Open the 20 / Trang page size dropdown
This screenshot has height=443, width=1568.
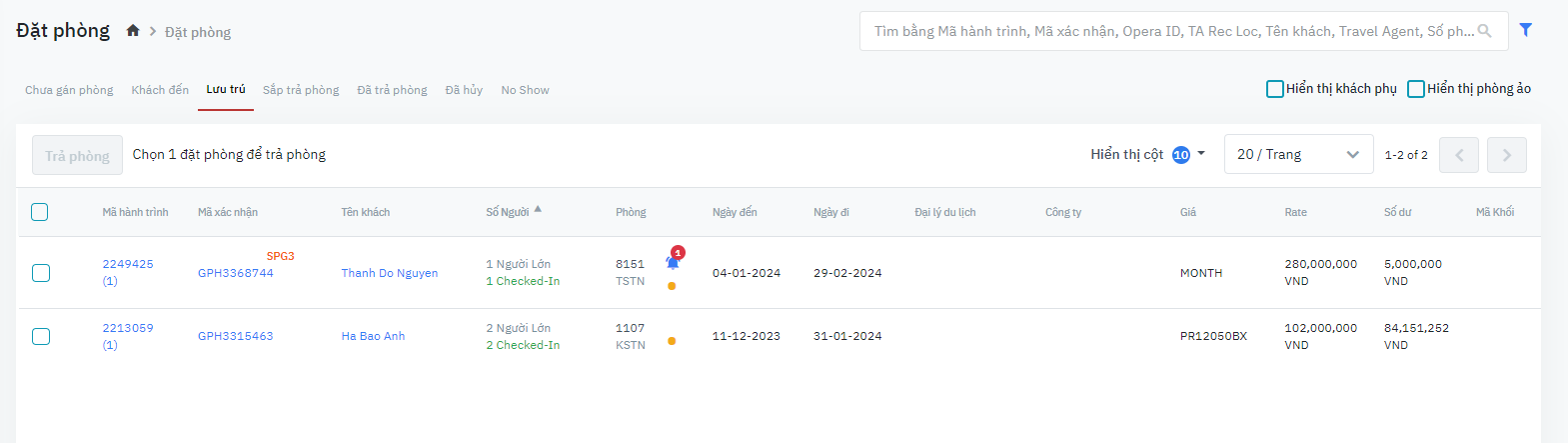tap(1298, 155)
